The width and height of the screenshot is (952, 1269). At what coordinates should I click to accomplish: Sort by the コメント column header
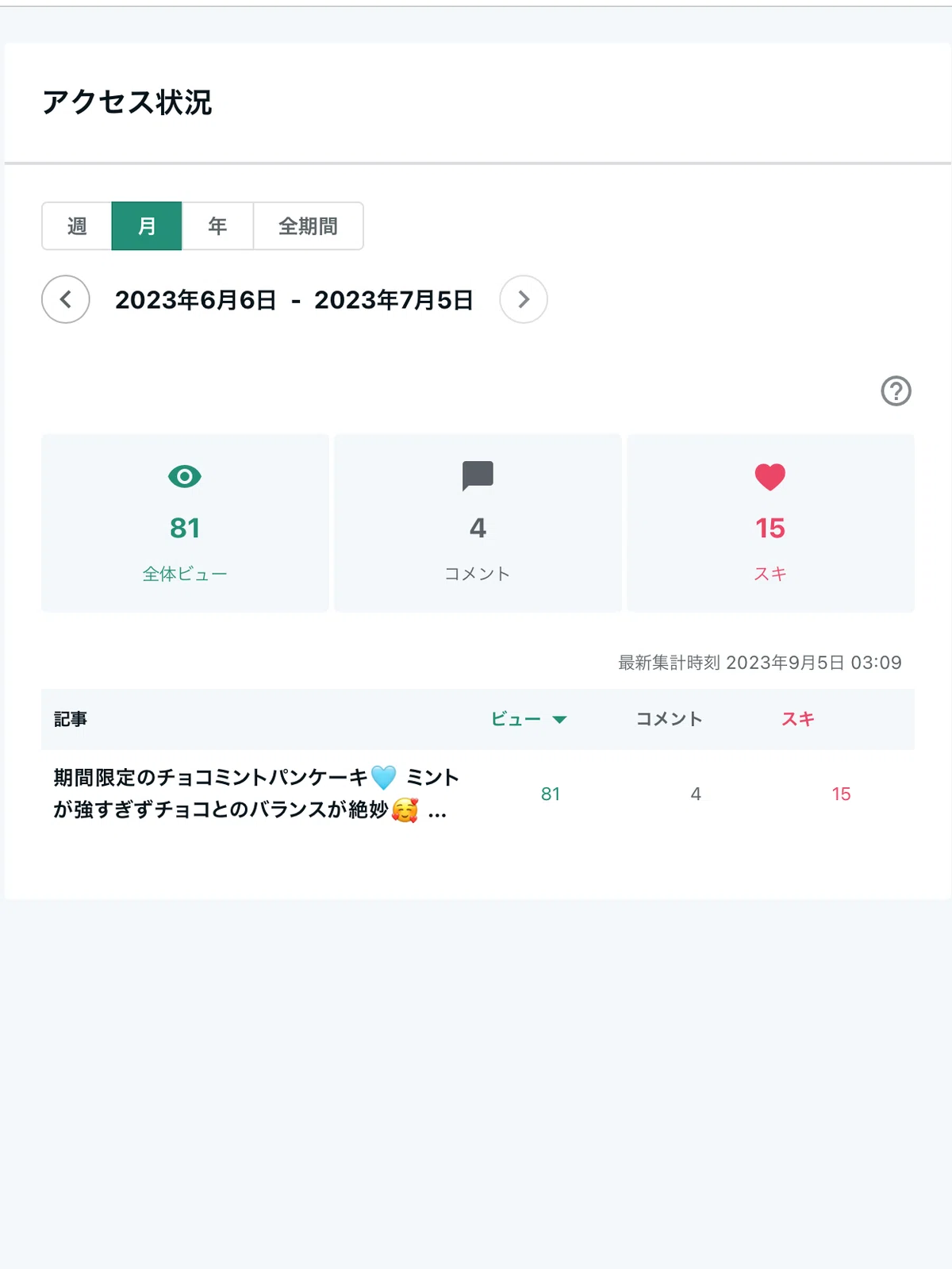point(670,719)
